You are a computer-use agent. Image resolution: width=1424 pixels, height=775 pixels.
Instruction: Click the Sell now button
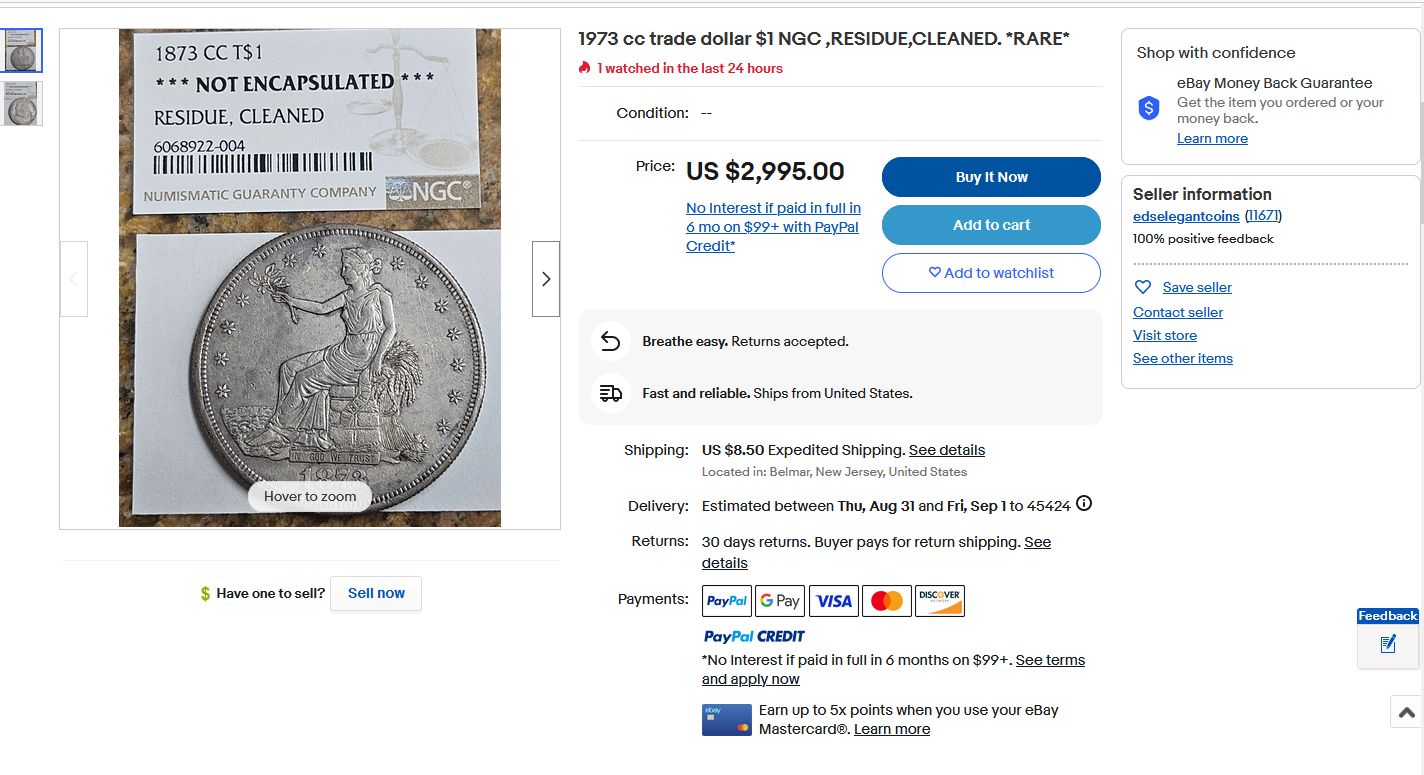pos(376,593)
